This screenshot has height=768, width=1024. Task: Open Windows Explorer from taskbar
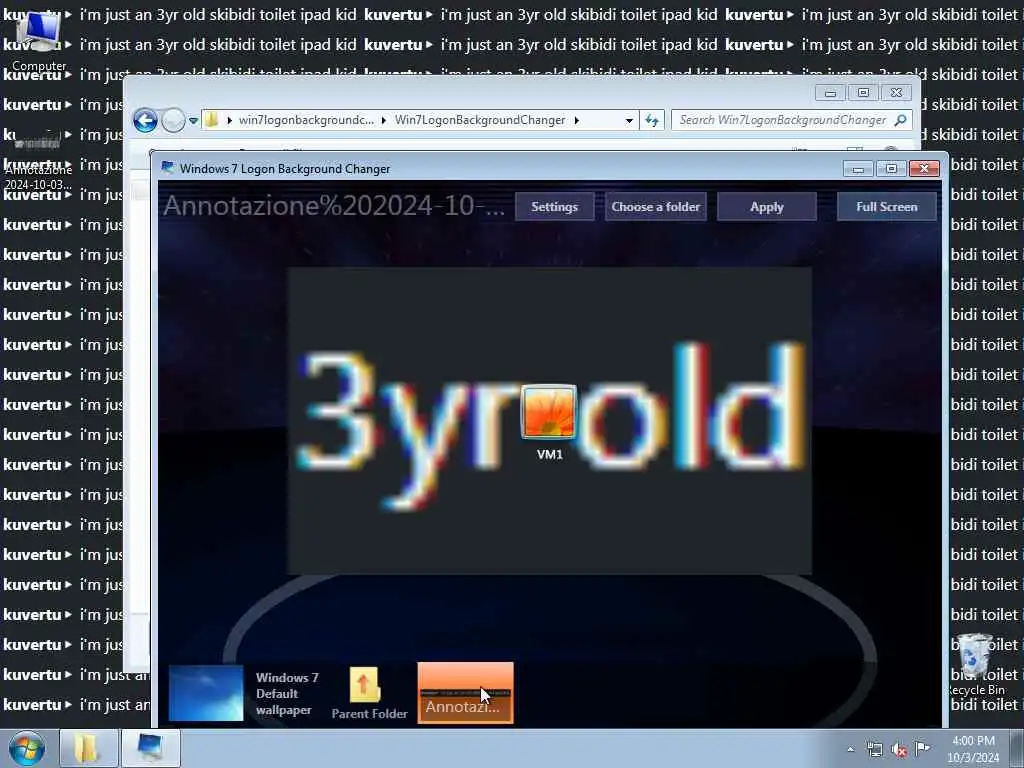click(88, 748)
